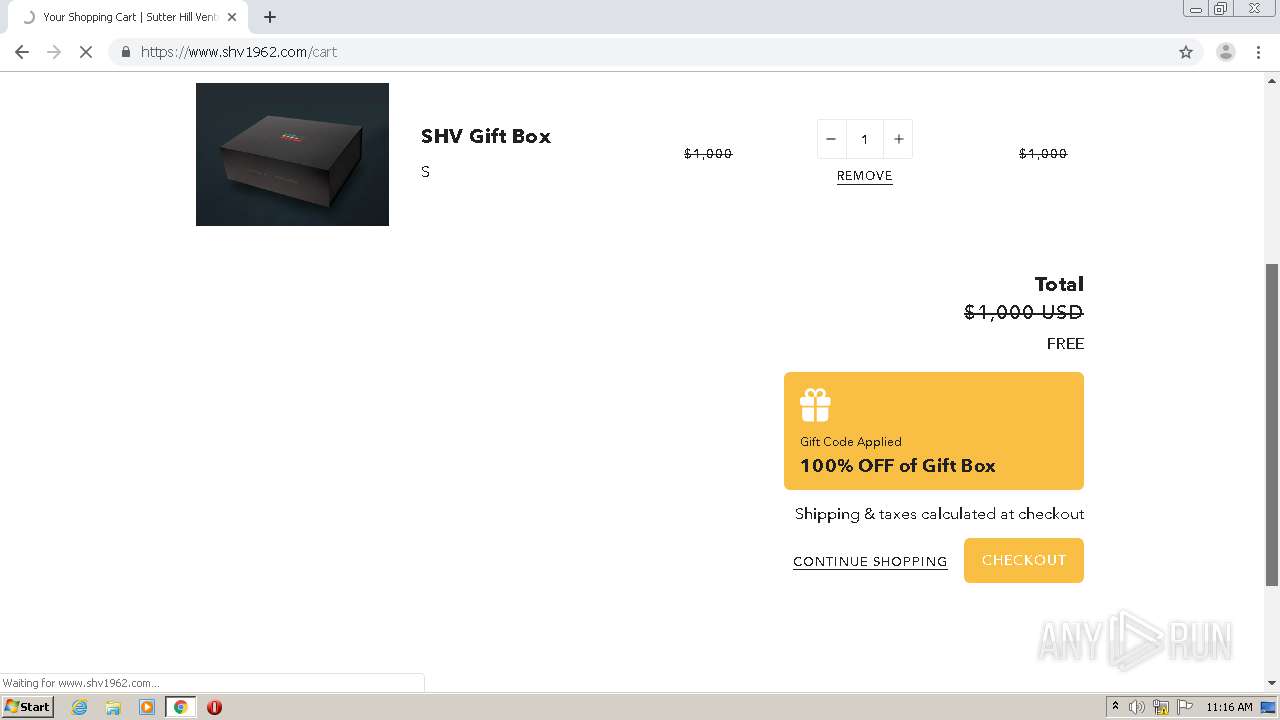Click the address bar URL
1280x720 pixels.
point(239,52)
